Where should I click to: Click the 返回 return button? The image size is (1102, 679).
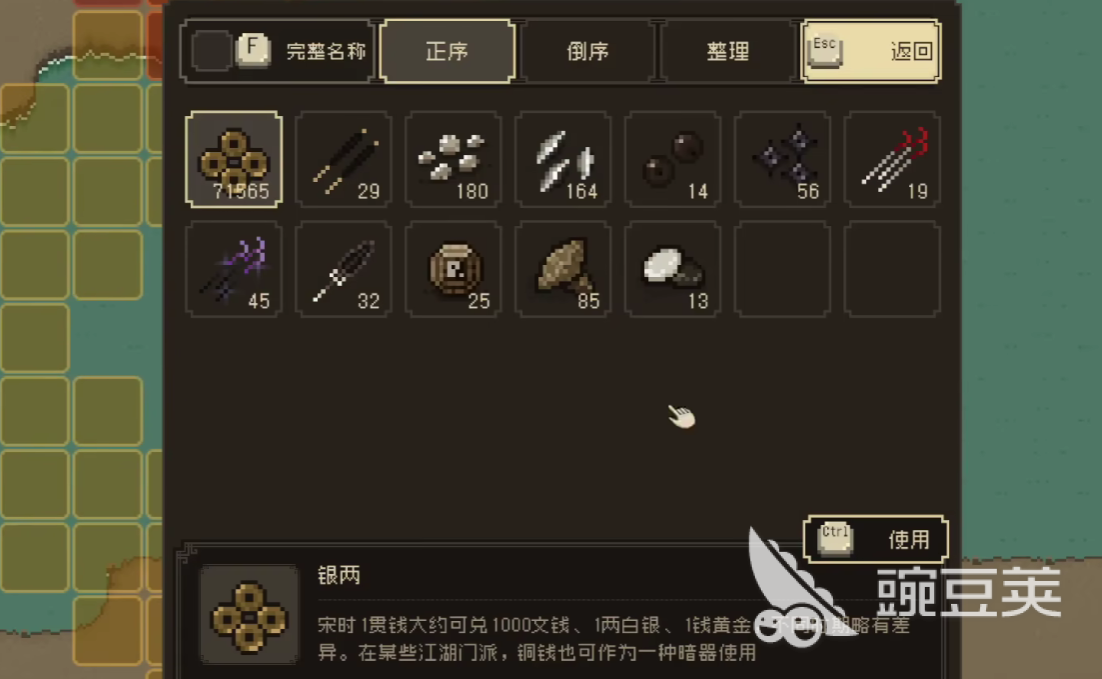point(871,51)
